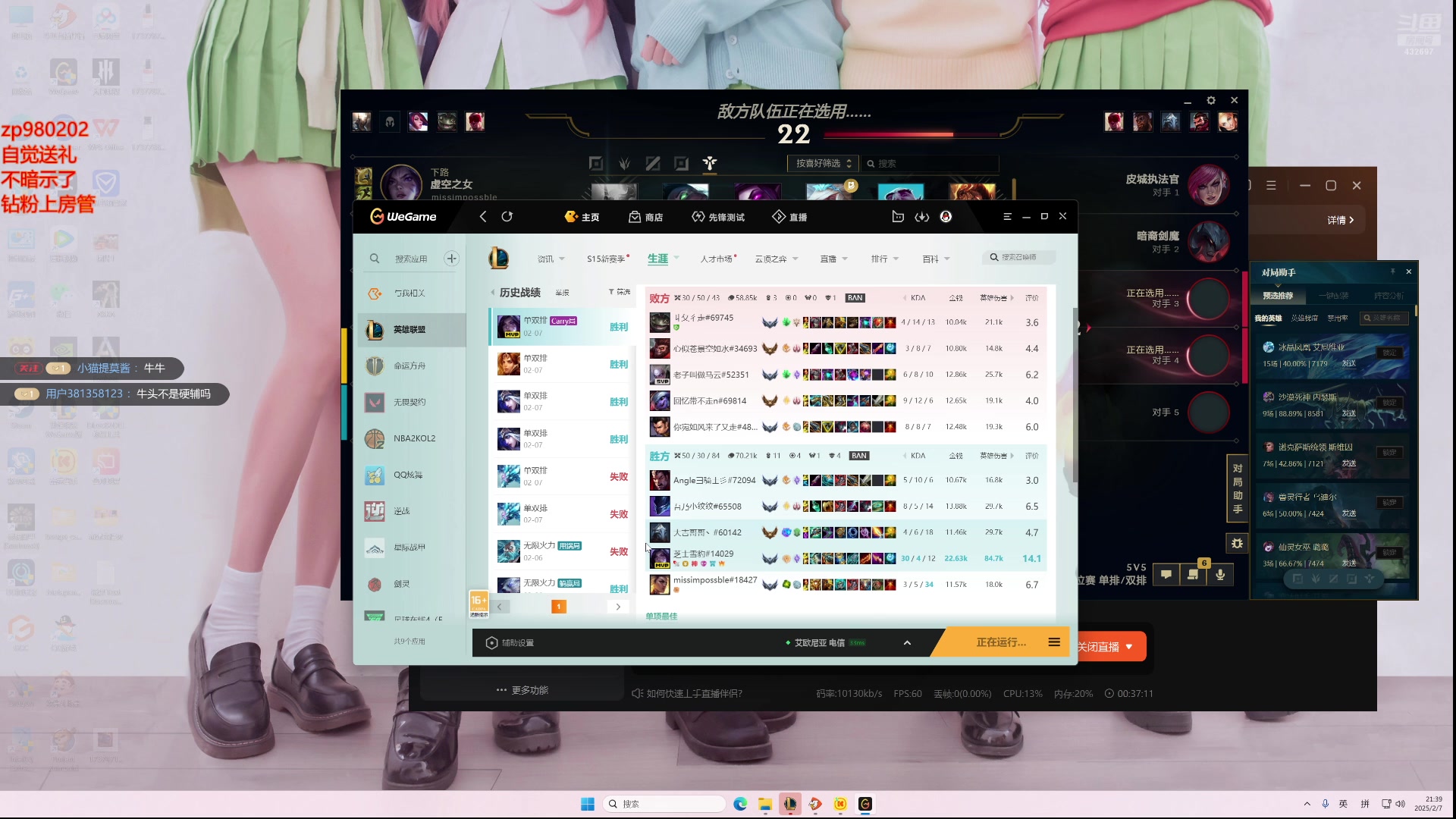Go to previous page of match history
1456x819 pixels.
pos(500,607)
